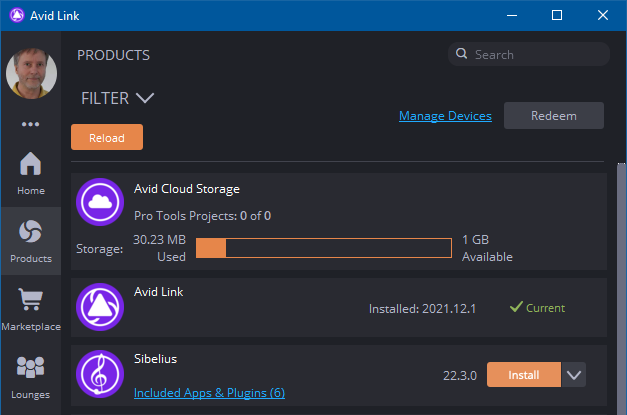Click the Sibelius product name
This screenshot has height=415, width=627.
[156, 359]
